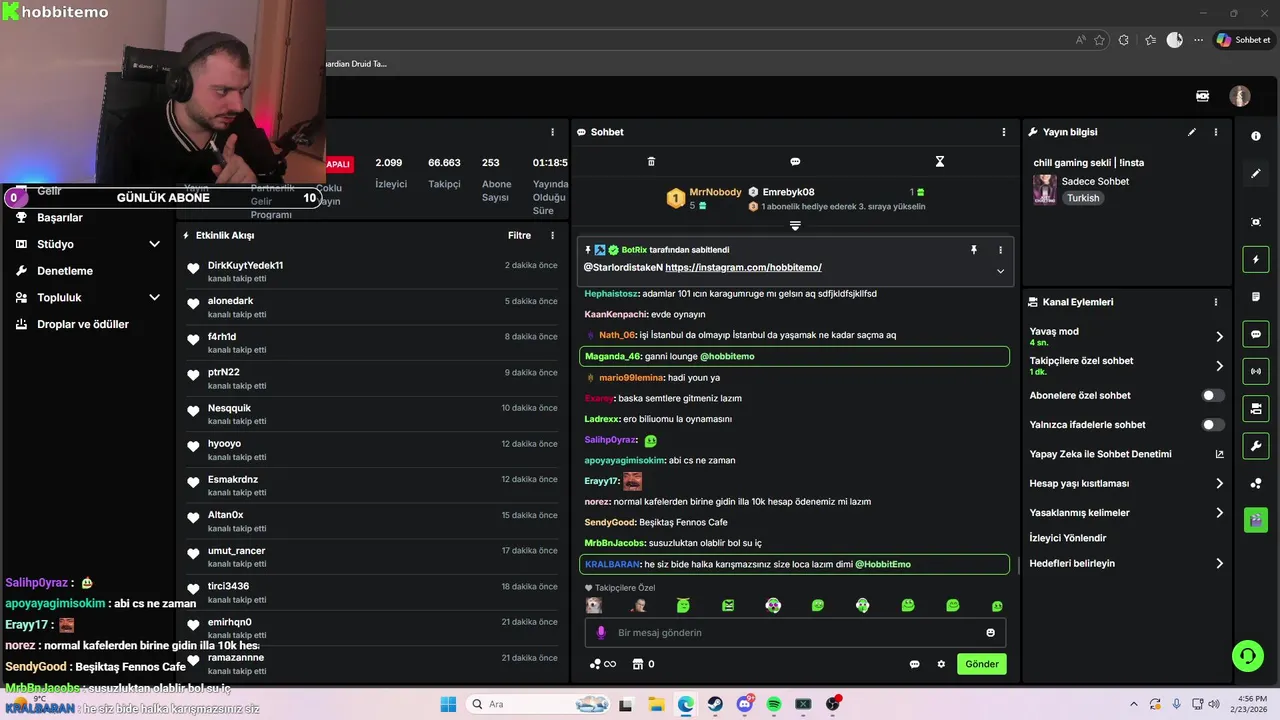
Task: Open pinned message three-dot options
Action: pos(1000,250)
